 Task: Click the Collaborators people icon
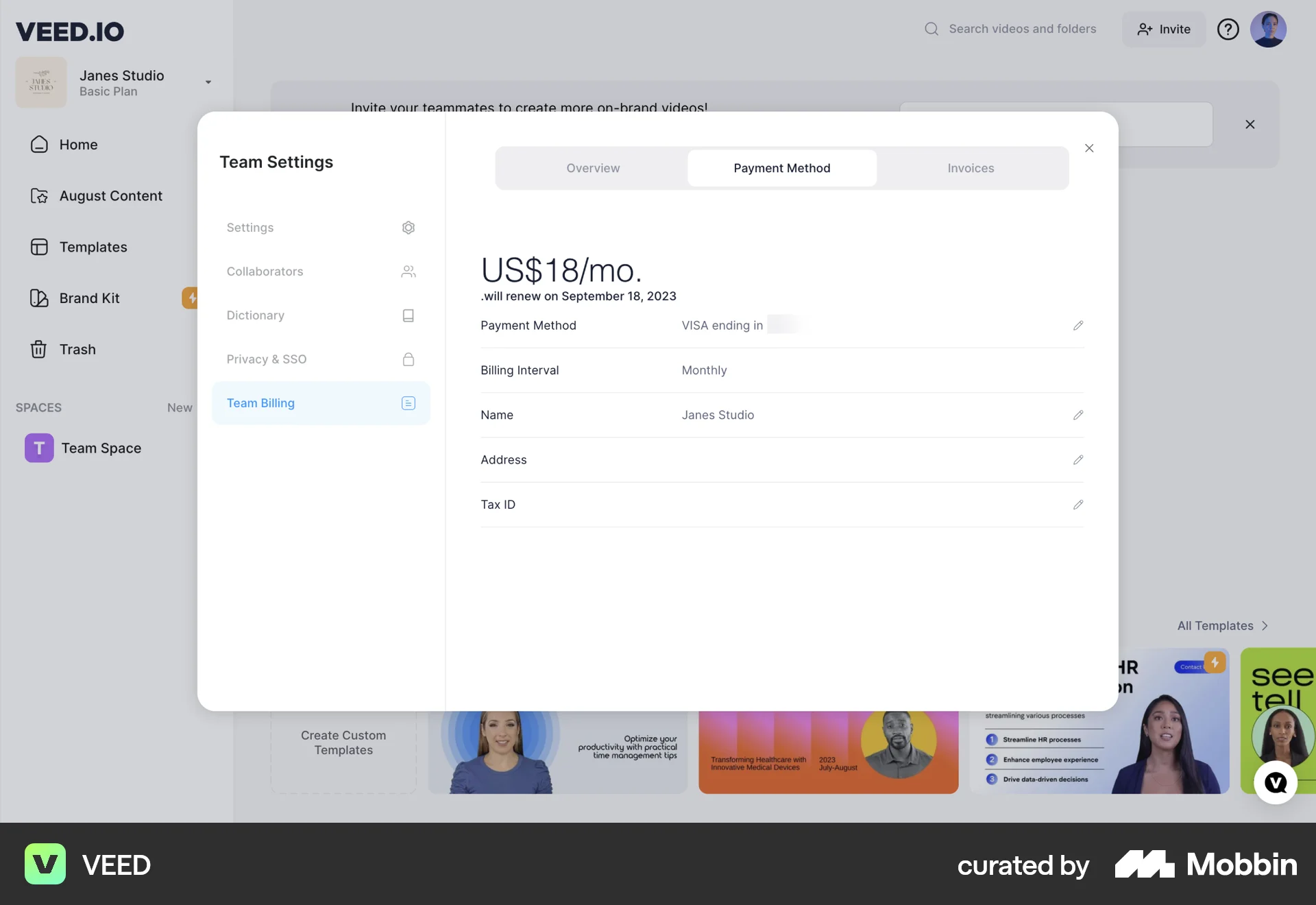[x=409, y=271]
